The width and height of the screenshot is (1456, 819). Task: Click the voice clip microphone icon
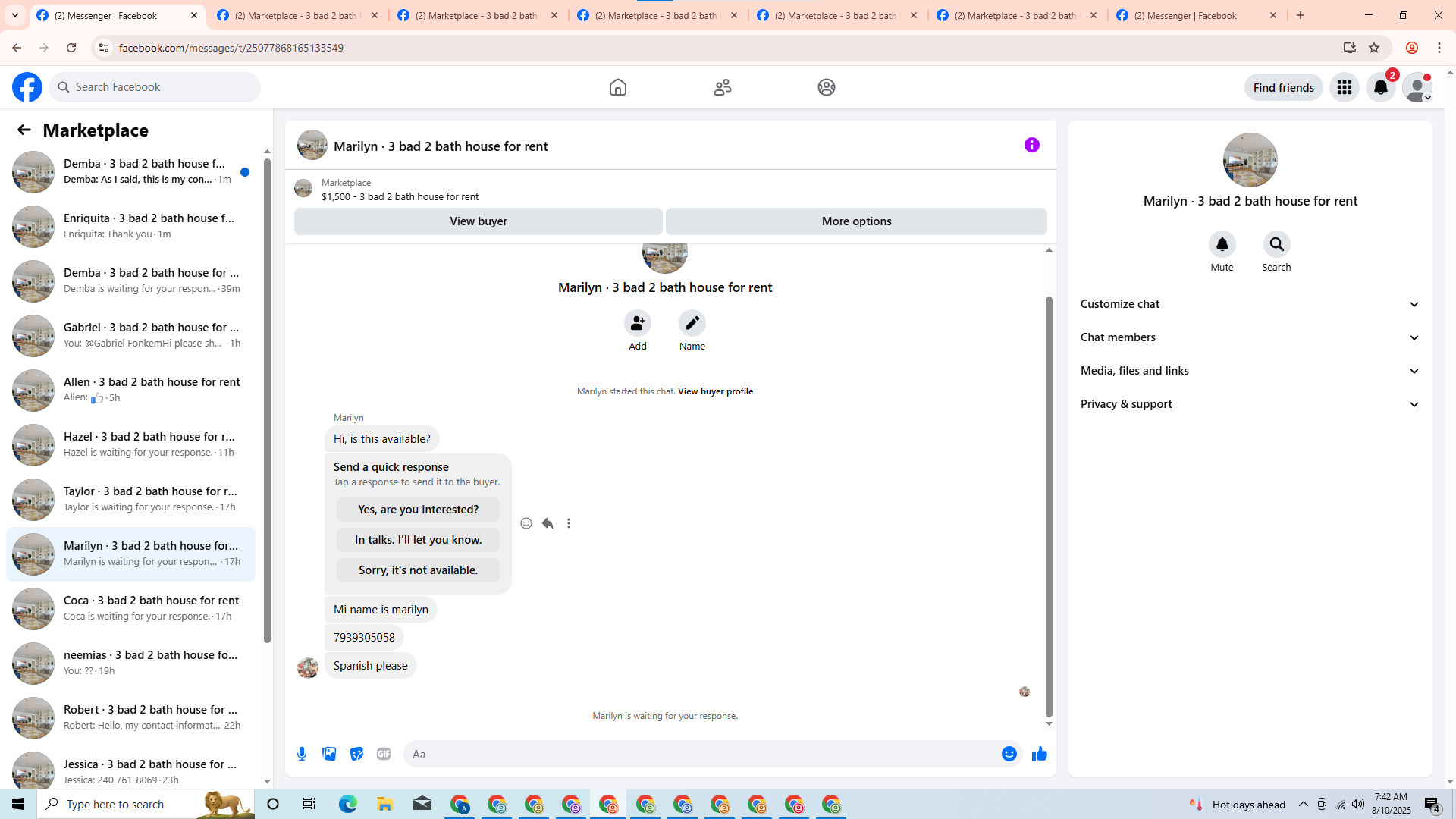click(302, 754)
